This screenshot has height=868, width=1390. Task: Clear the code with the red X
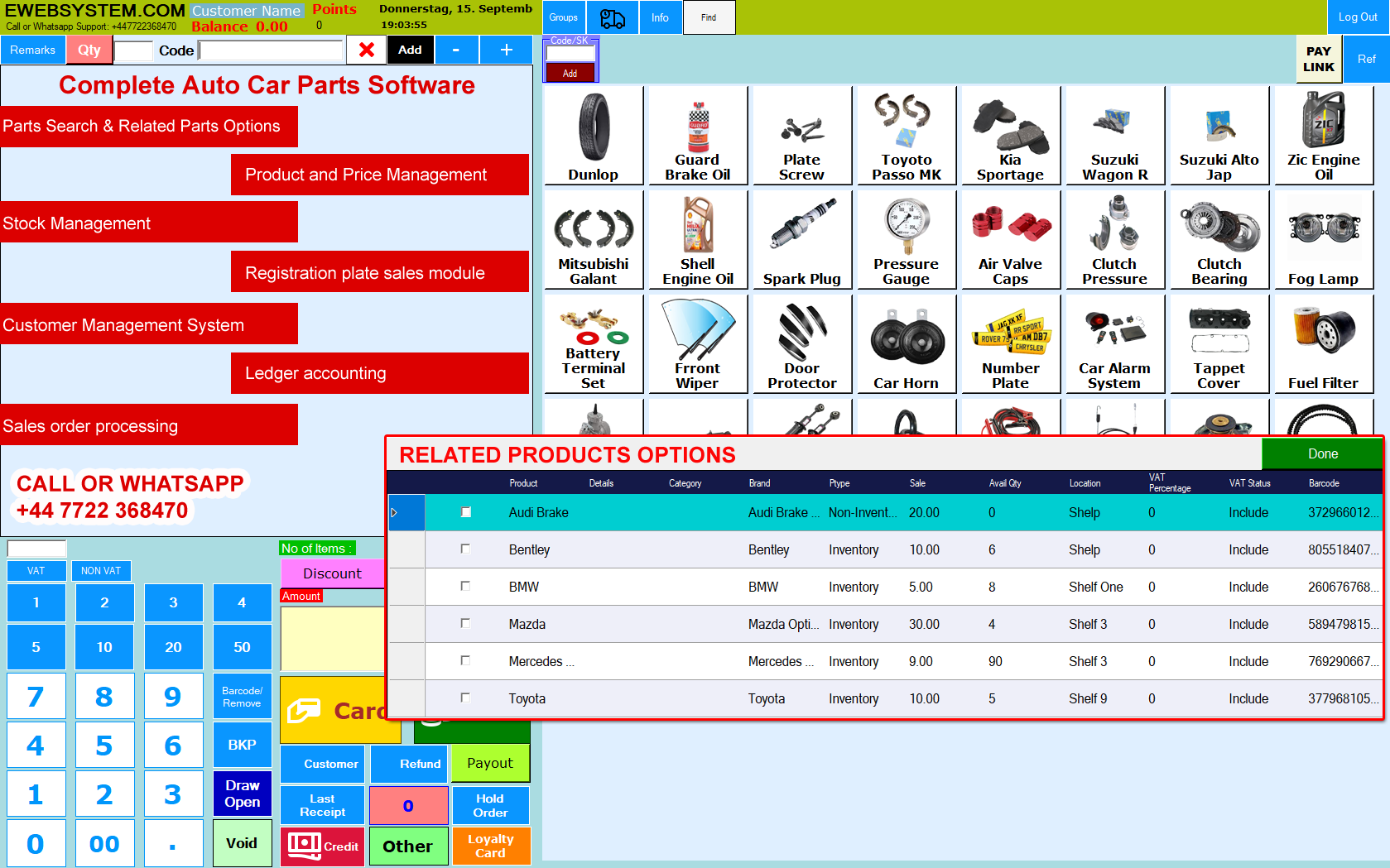click(367, 50)
